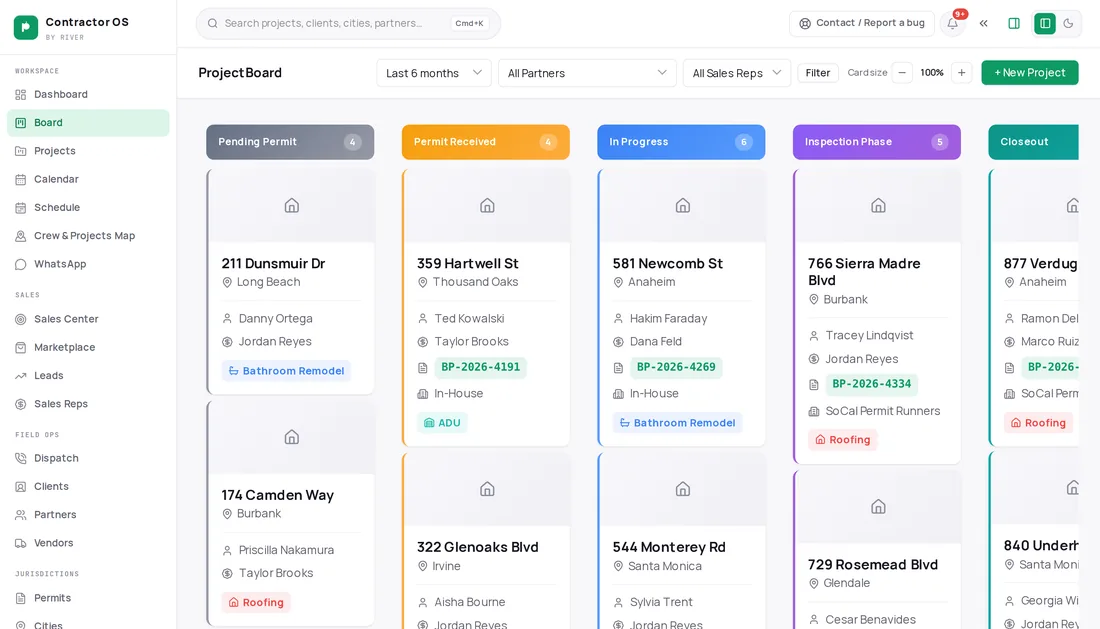
Task: Click the Filter button
Action: coord(818,73)
